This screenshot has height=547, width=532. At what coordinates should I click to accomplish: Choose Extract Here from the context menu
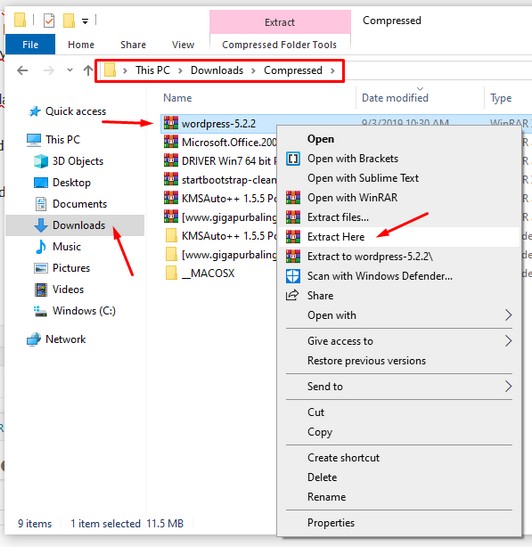[x=399, y=237]
